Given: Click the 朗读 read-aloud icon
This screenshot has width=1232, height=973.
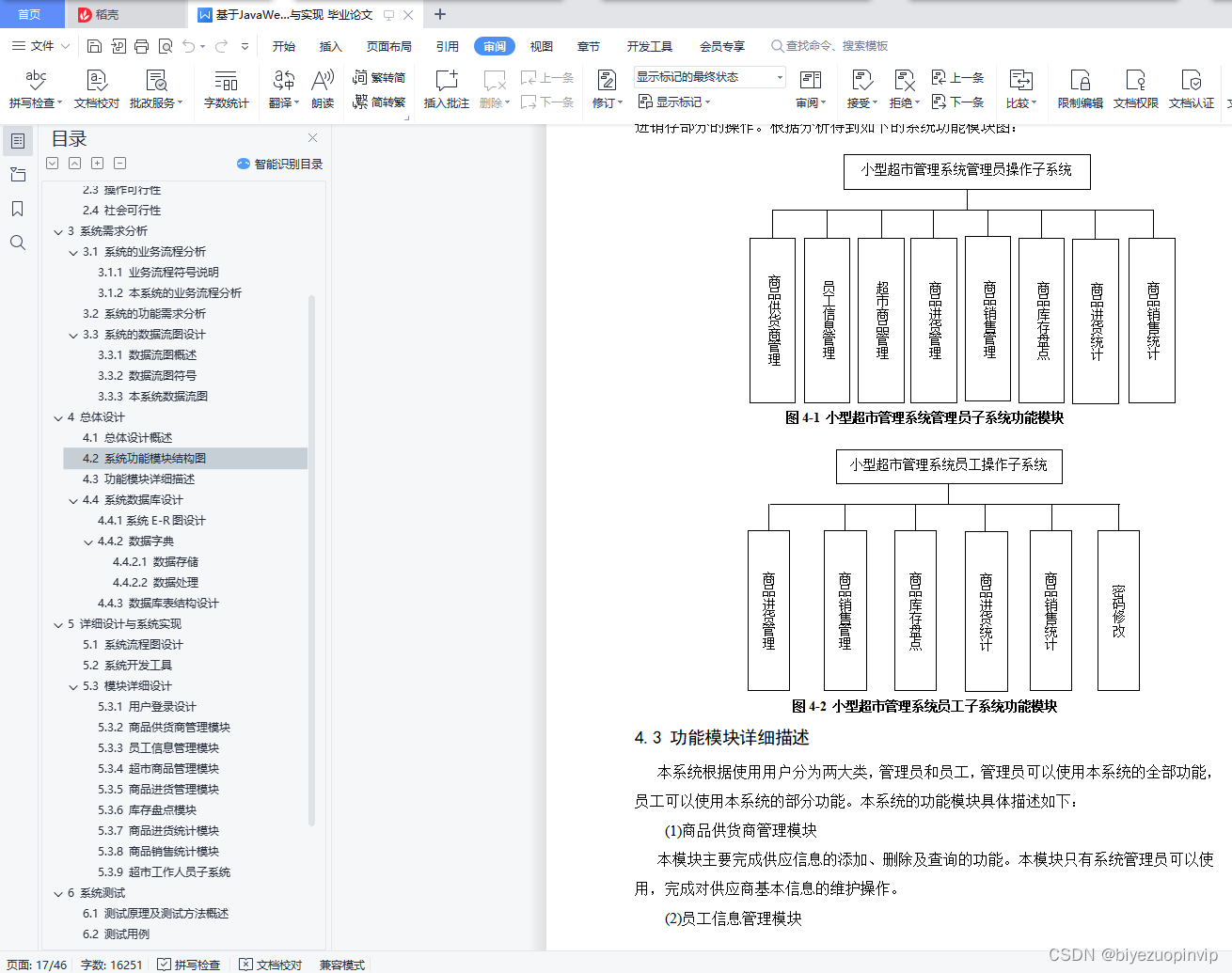Looking at the screenshot, I should point(323,87).
